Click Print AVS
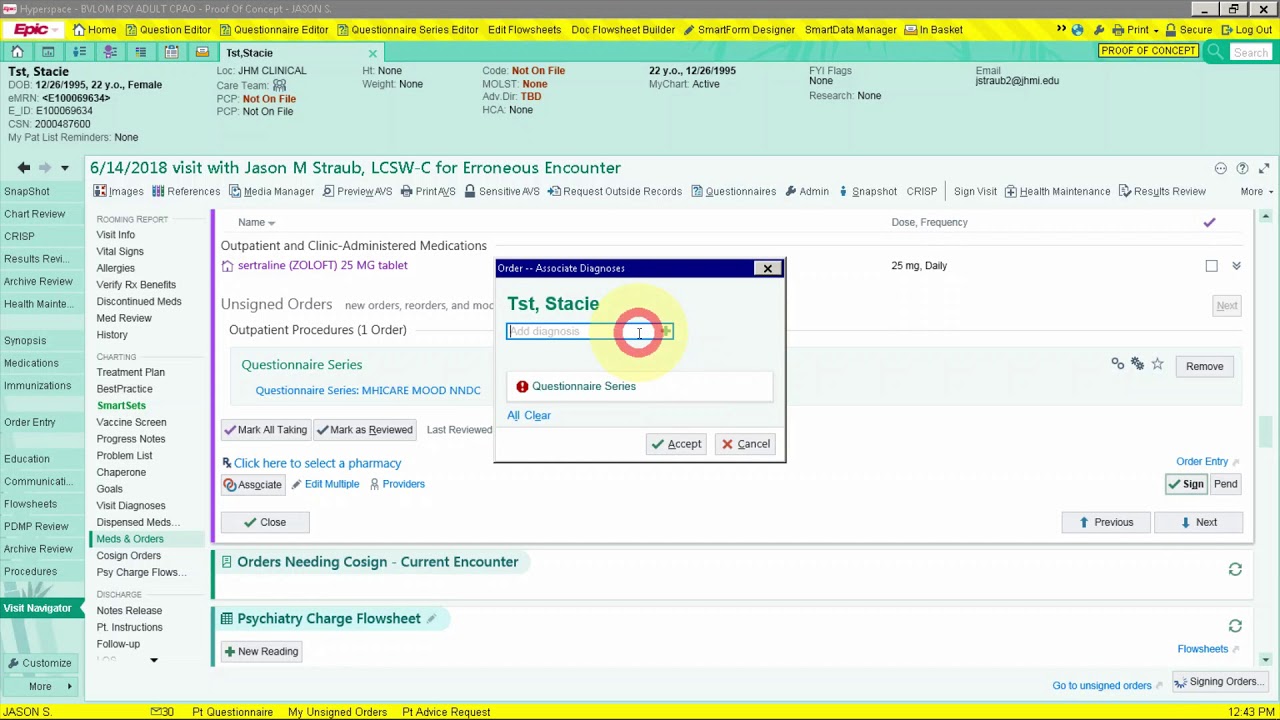The image size is (1280, 720). (x=427, y=191)
